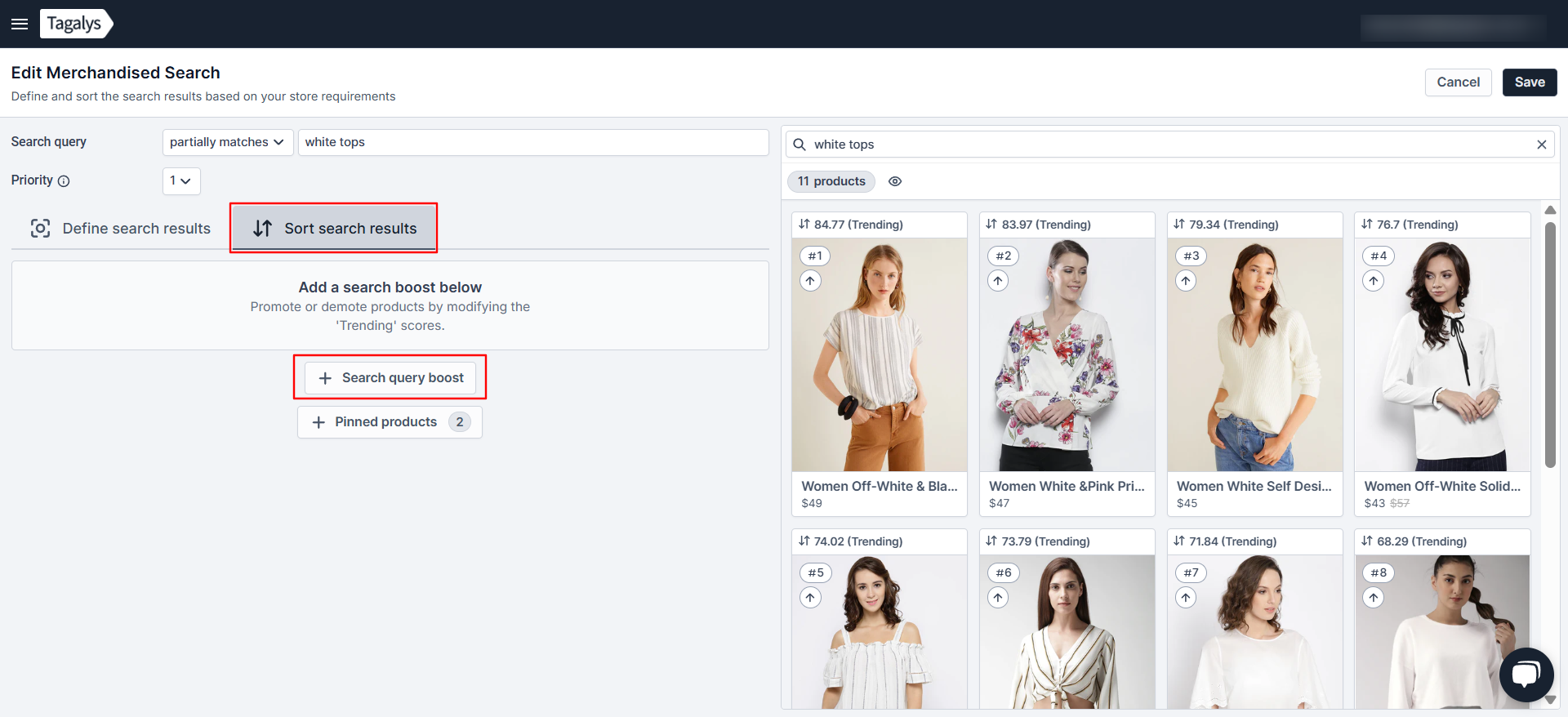Click the #5 product thumbnail
The image size is (1568, 717).
pyautogui.click(x=880, y=632)
